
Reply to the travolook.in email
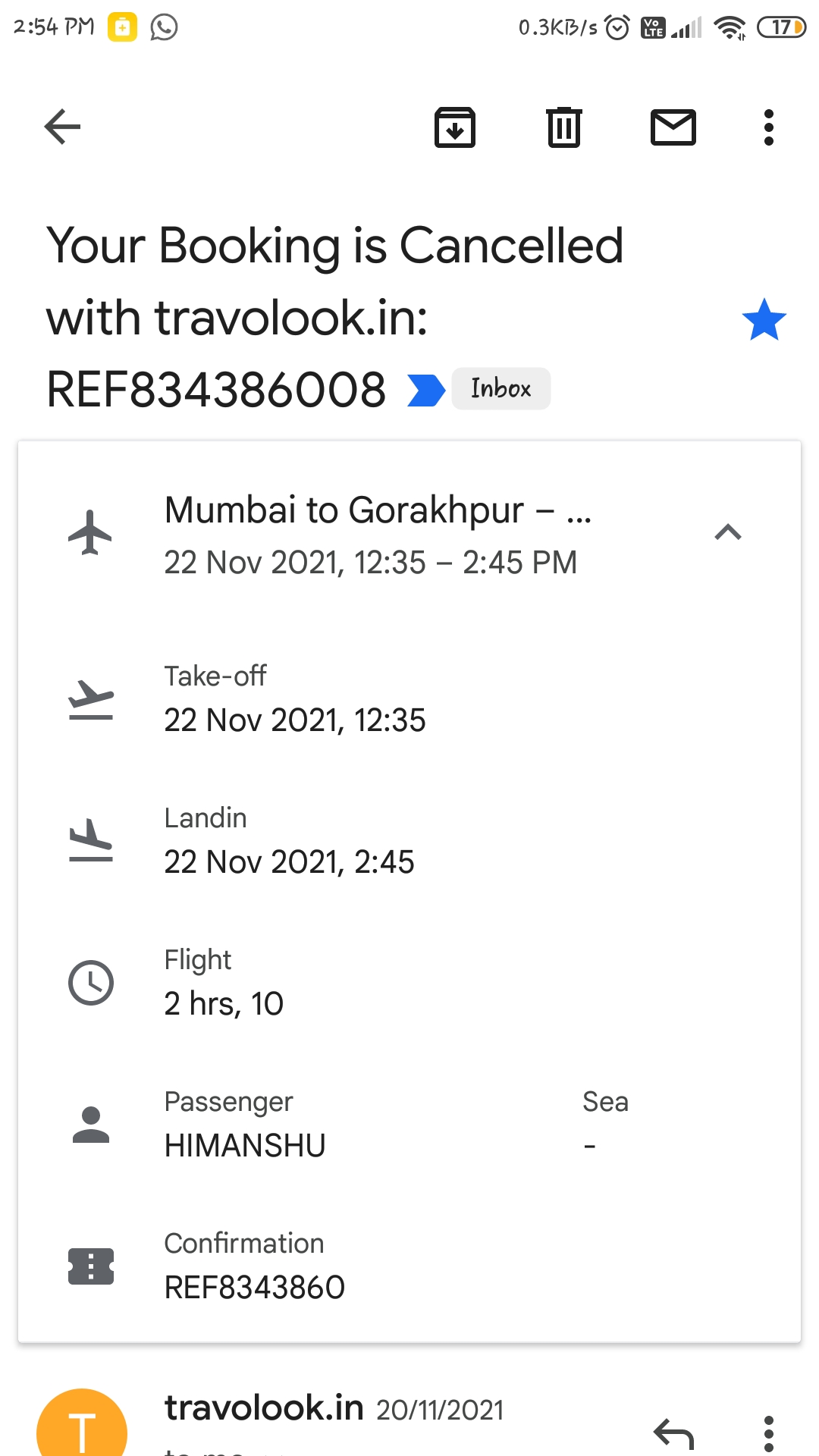673,1433
